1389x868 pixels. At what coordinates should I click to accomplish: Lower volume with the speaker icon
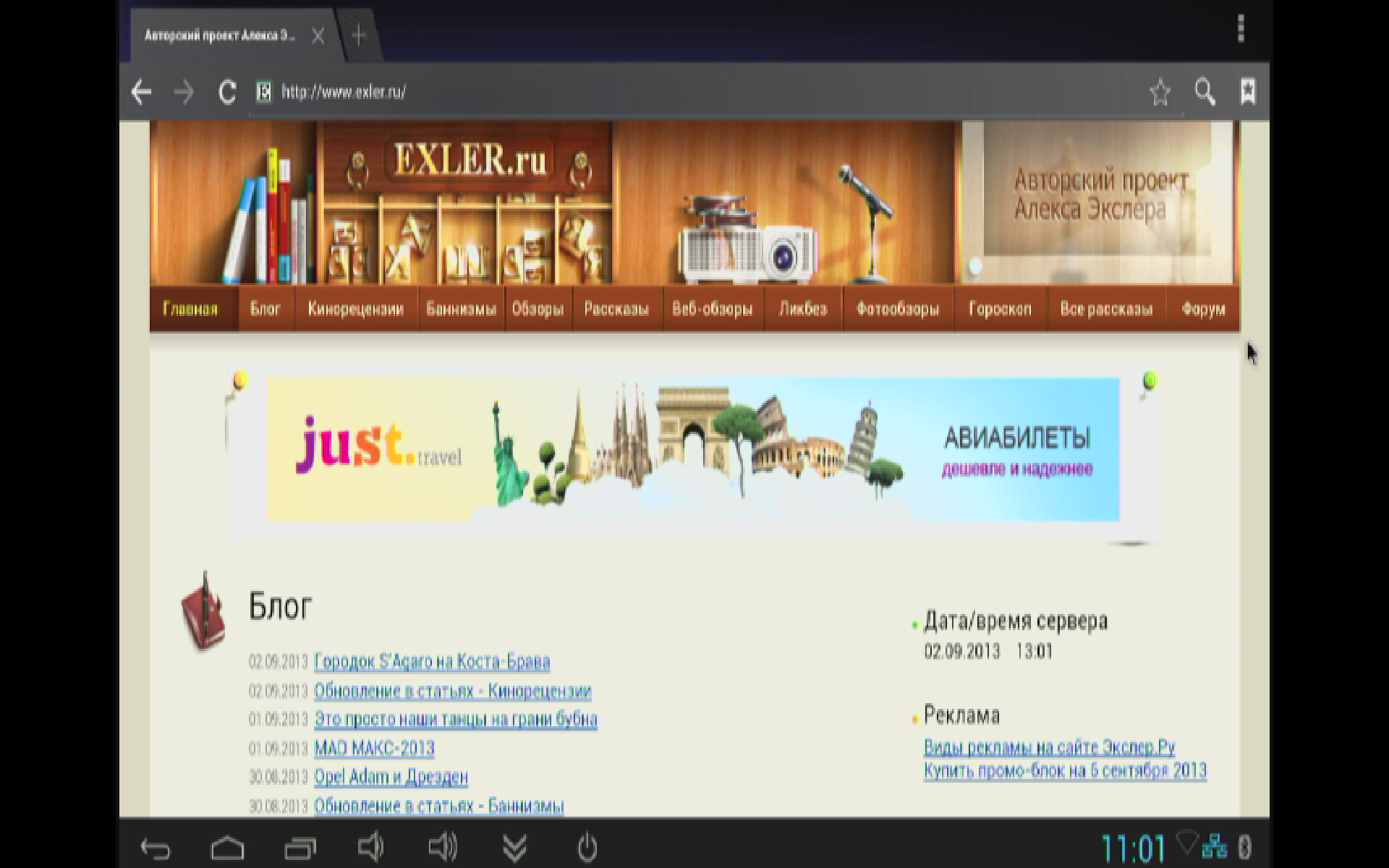tap(370, 847)
